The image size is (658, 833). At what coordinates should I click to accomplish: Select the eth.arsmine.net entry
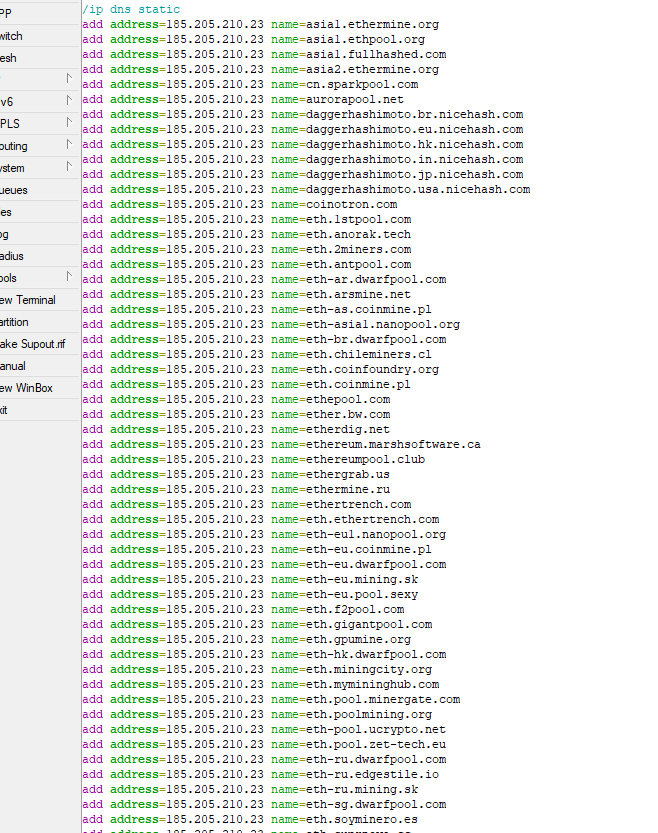tap(247, 294)
